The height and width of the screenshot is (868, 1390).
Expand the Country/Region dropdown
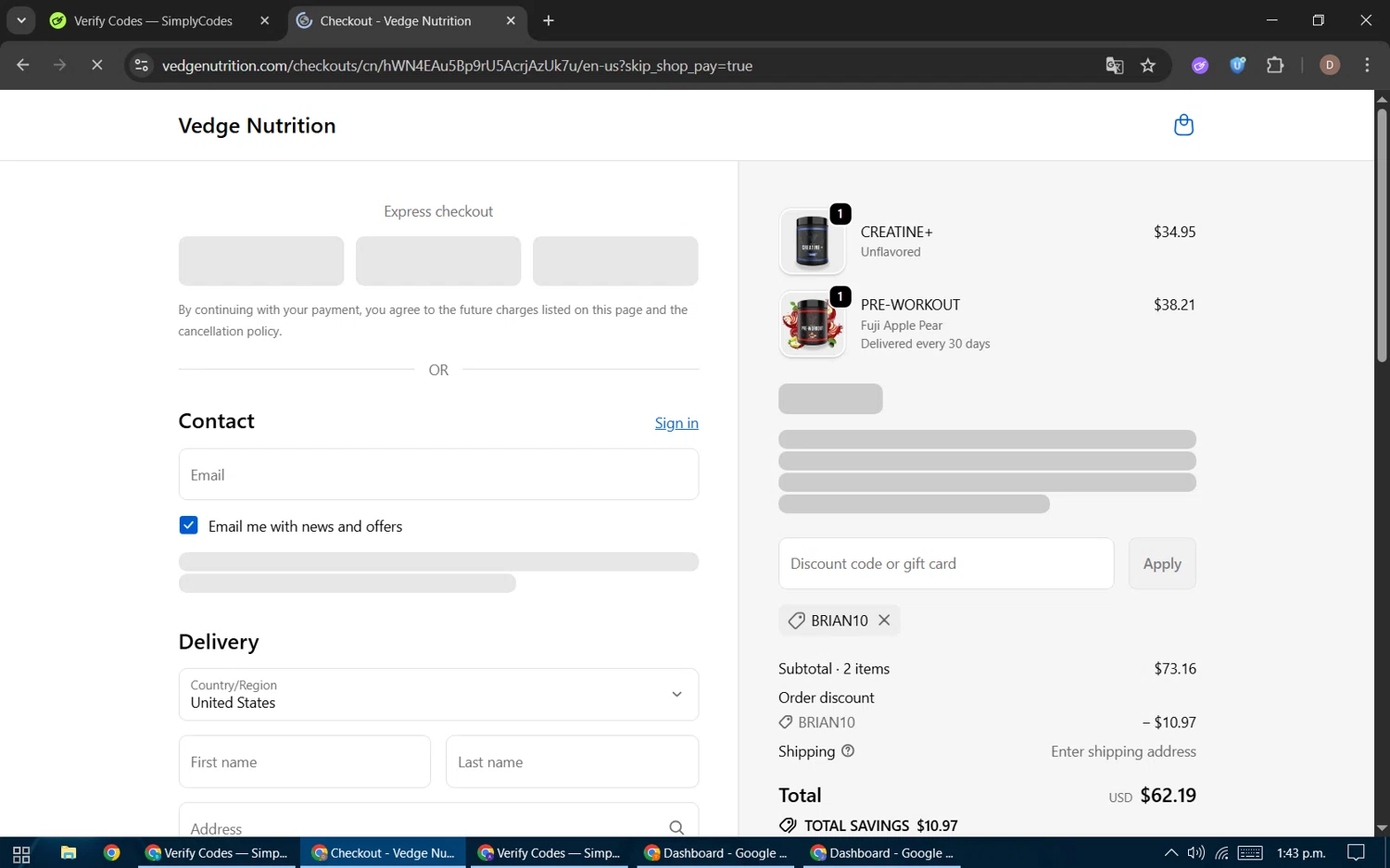click(438, 694)
